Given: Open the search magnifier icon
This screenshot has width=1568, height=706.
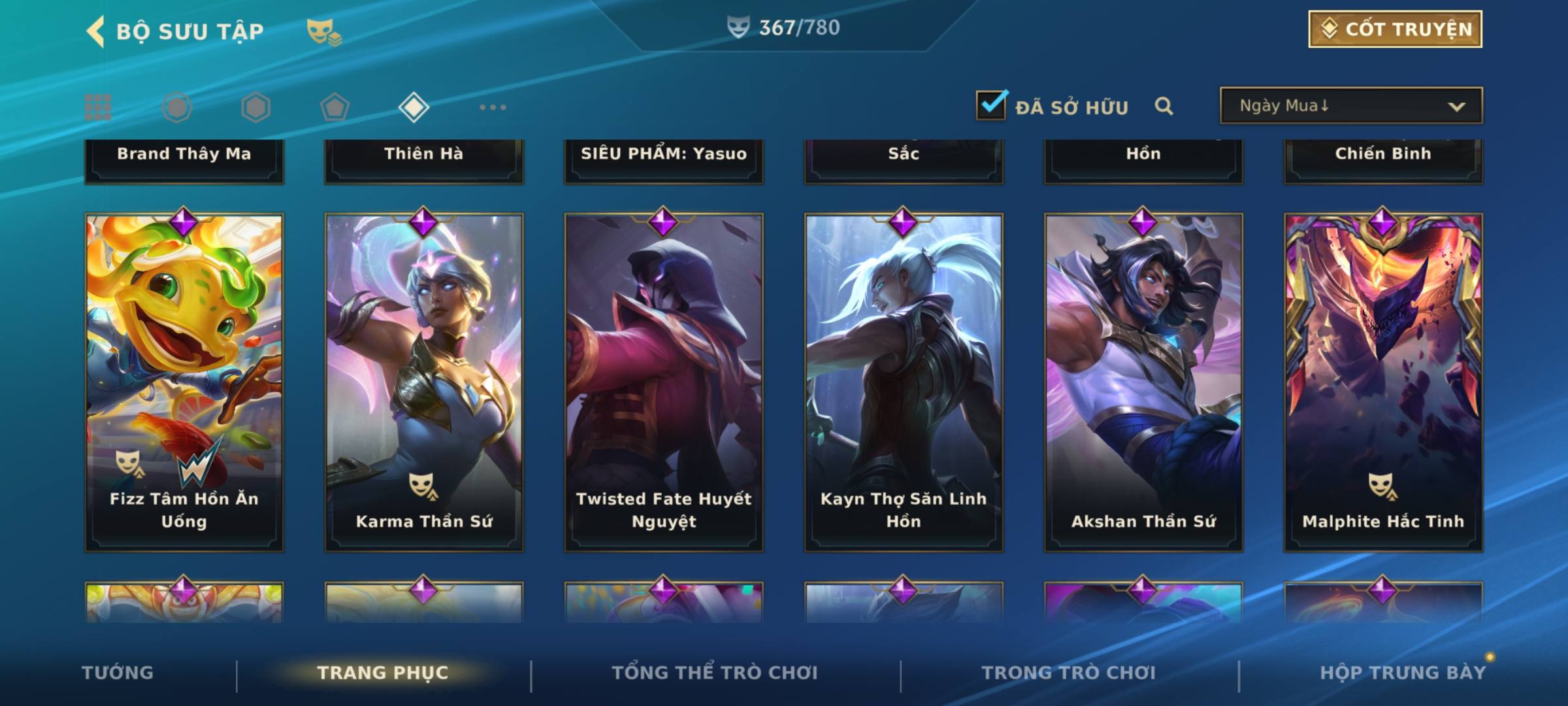Looking at the screenshot, I should 1164,106.
